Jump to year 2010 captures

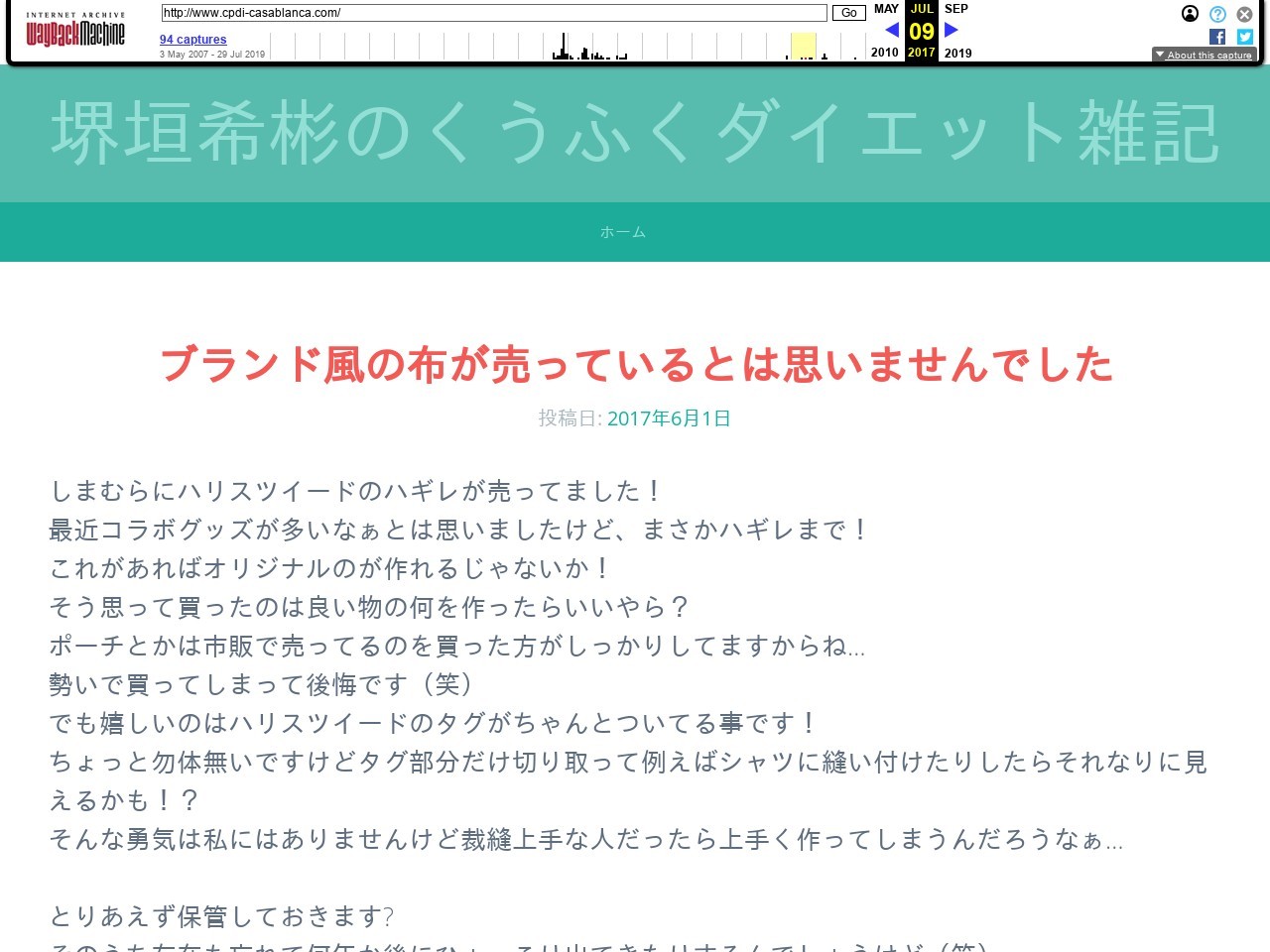point(884,53)
